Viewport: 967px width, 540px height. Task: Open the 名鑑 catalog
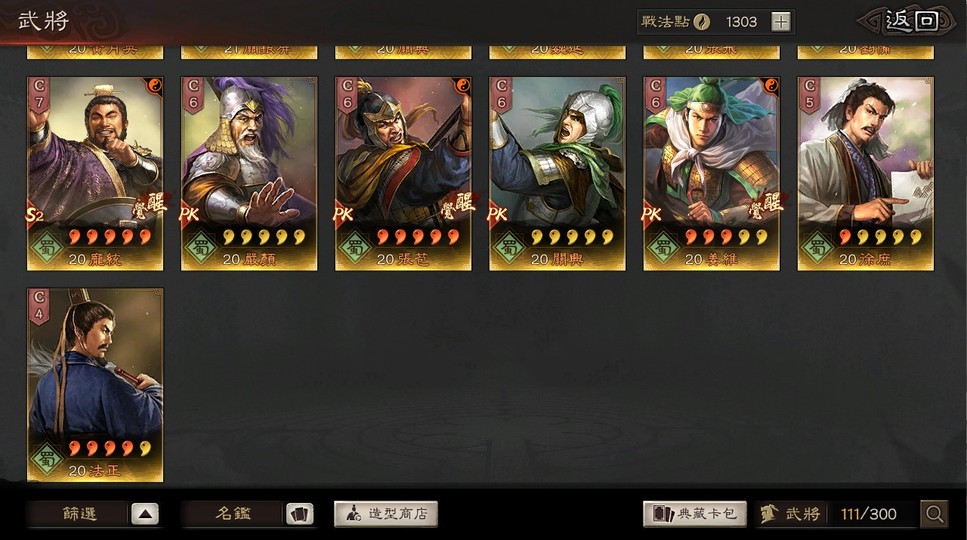[x=233, y=514]
